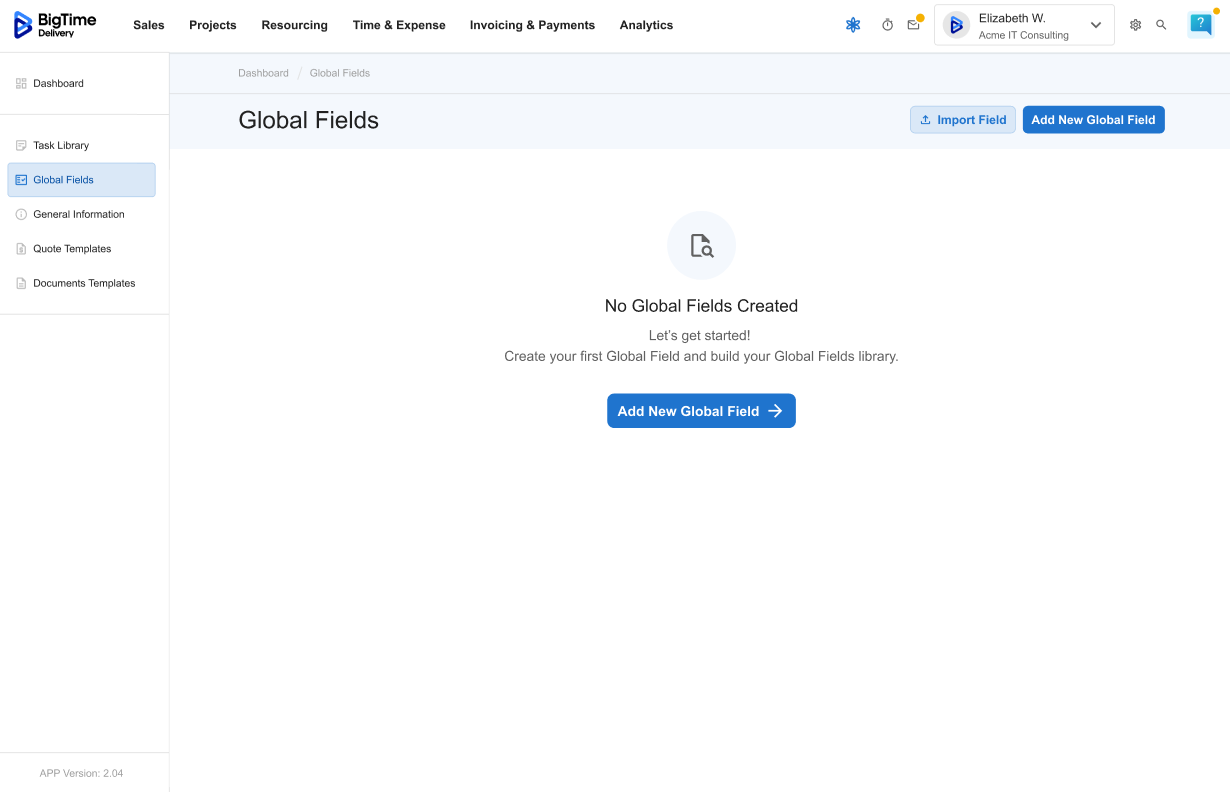This screenshot has height=792, width=1230.
Task: Open the mail notifications icon
Action: (x=913, y=25)
